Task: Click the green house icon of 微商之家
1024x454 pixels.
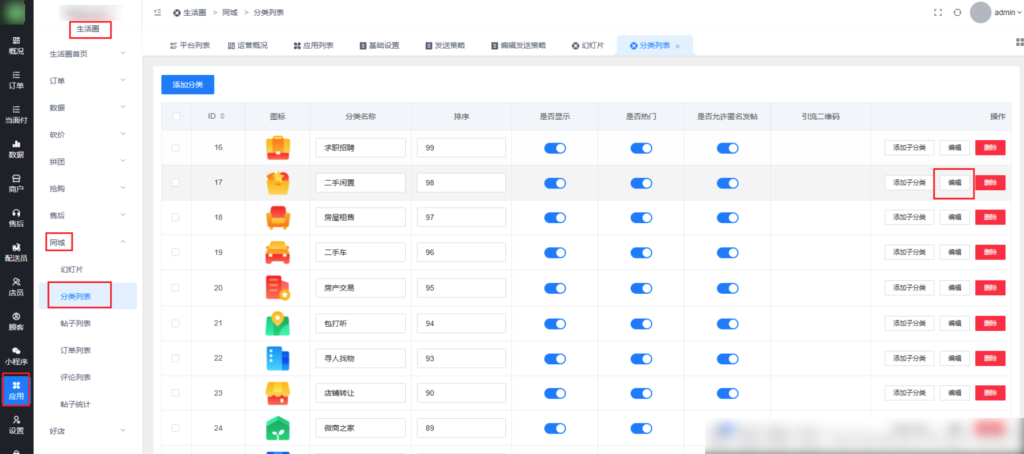Action: [278, 428]
